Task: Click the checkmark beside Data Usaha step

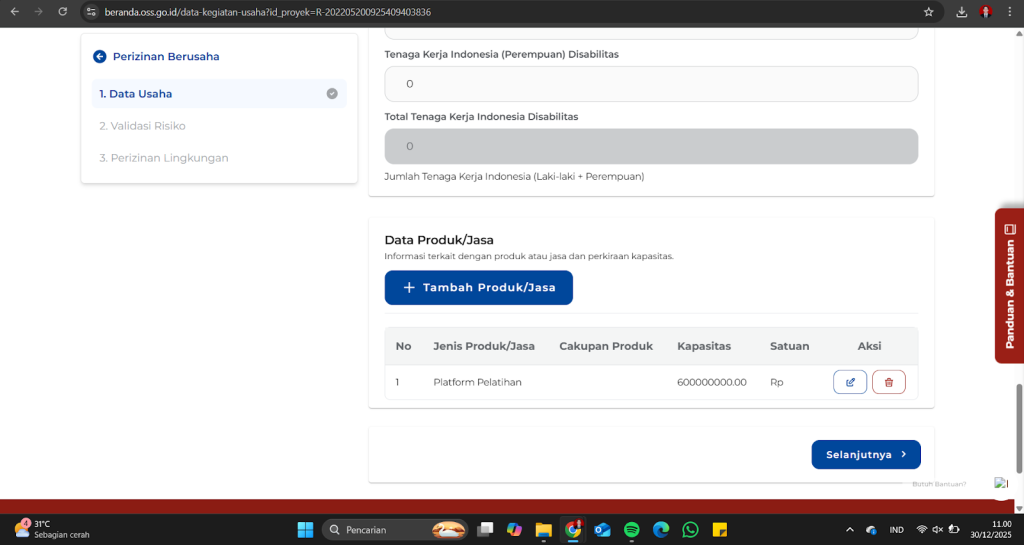Action: [x=332, y=94]
